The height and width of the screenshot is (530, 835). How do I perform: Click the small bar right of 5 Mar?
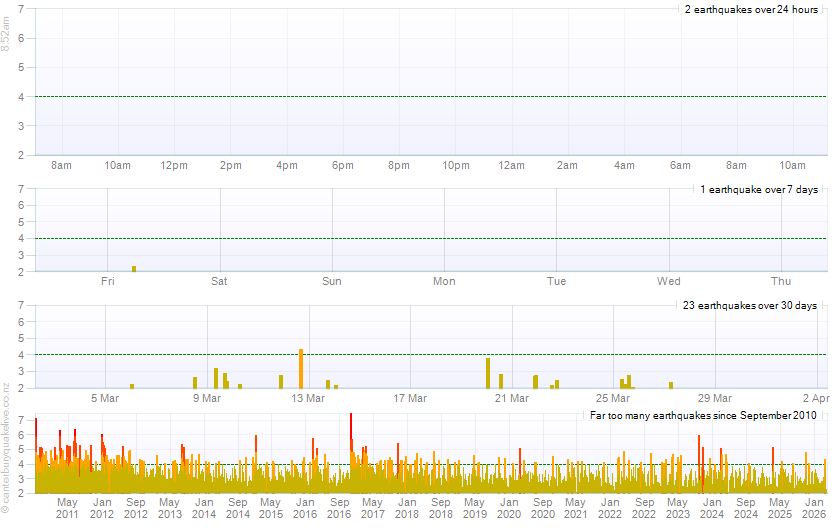(x=132, y=385)
